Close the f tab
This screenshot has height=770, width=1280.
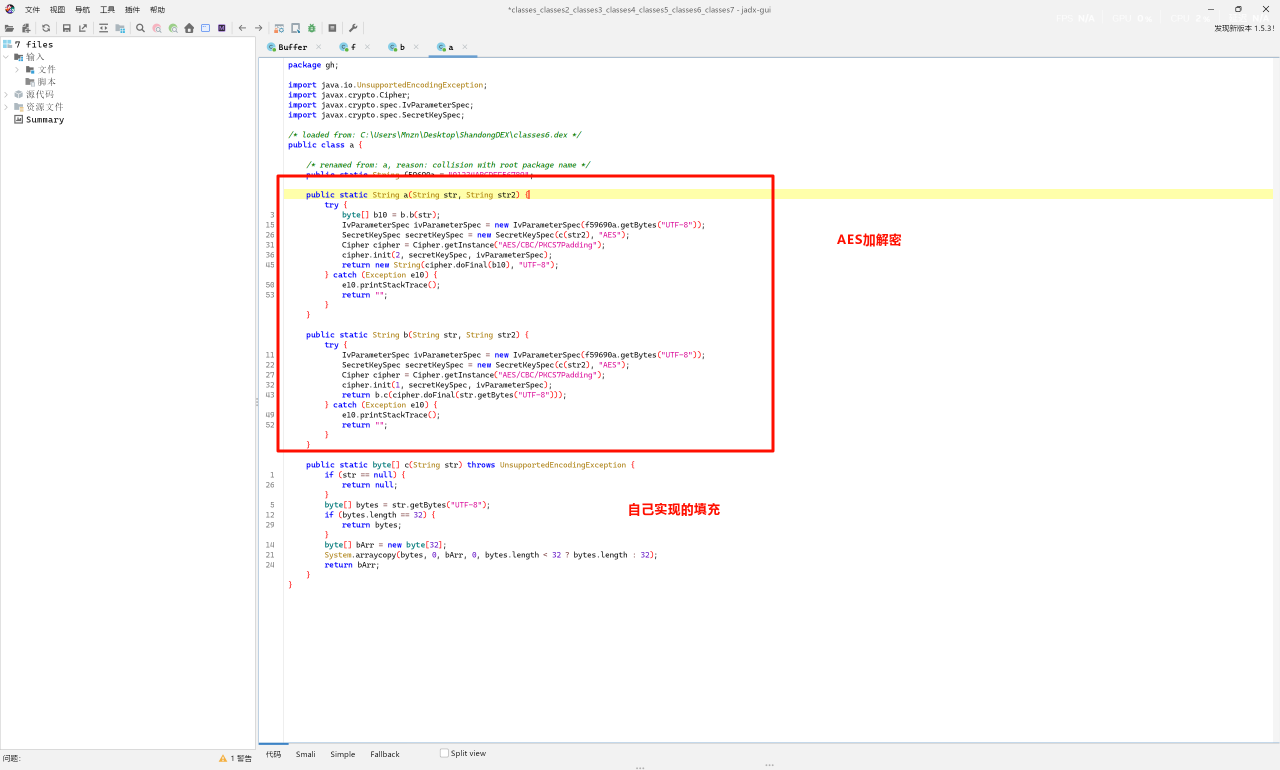coord(367,47)
